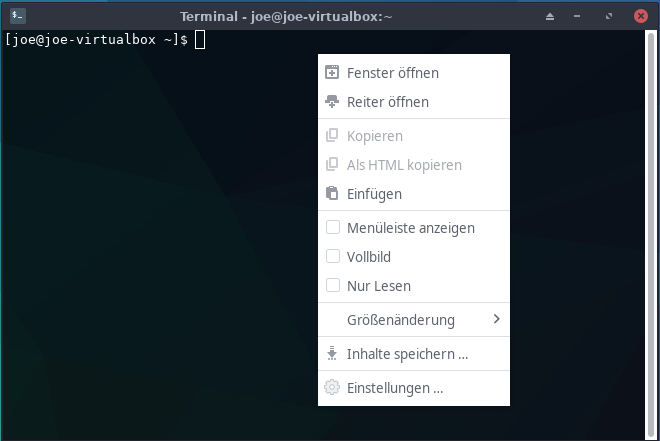Viewport: 660px width, 441px height.
Task: Click the clipboard paste icon beside Einfügen
Action: 333,193
